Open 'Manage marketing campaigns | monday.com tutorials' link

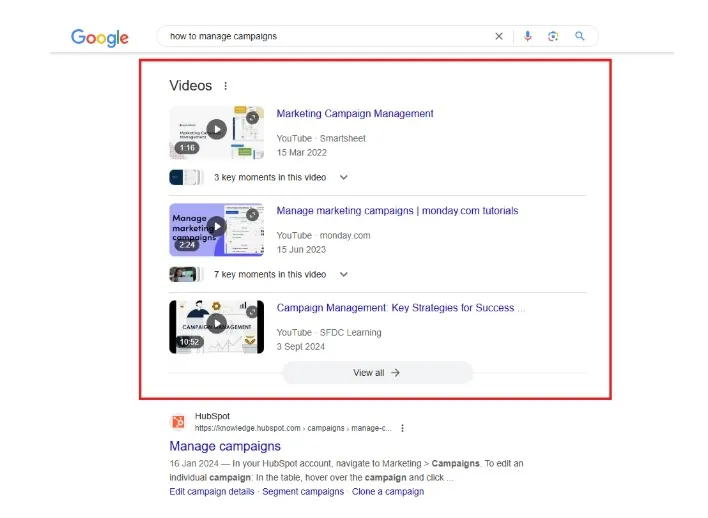397,211
